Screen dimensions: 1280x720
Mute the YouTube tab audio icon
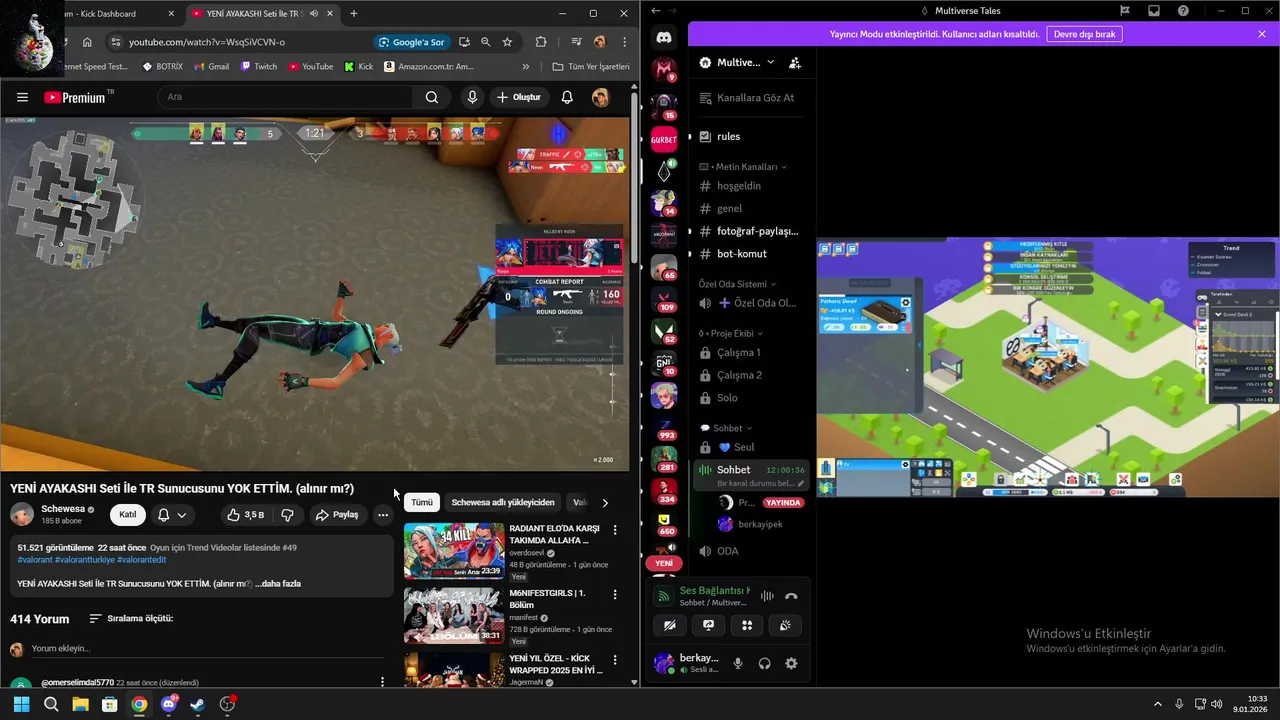313,14
